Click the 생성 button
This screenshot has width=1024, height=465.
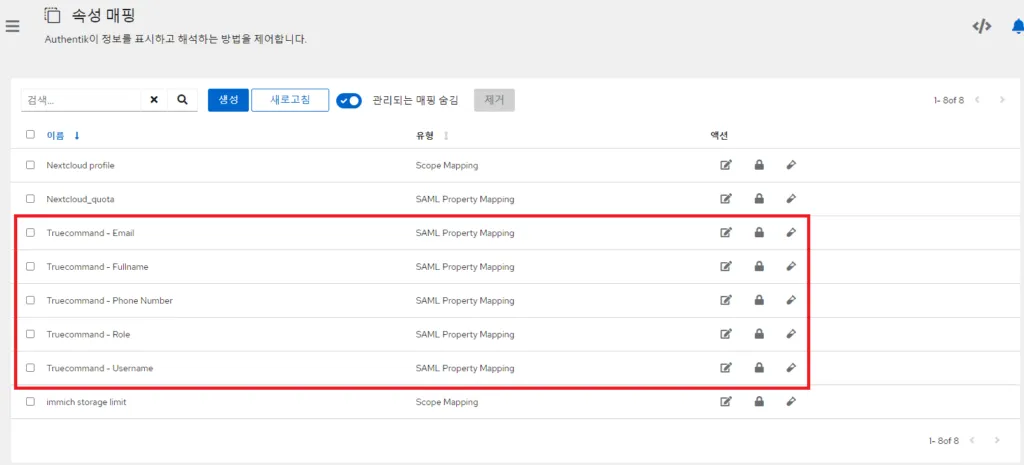227,100
